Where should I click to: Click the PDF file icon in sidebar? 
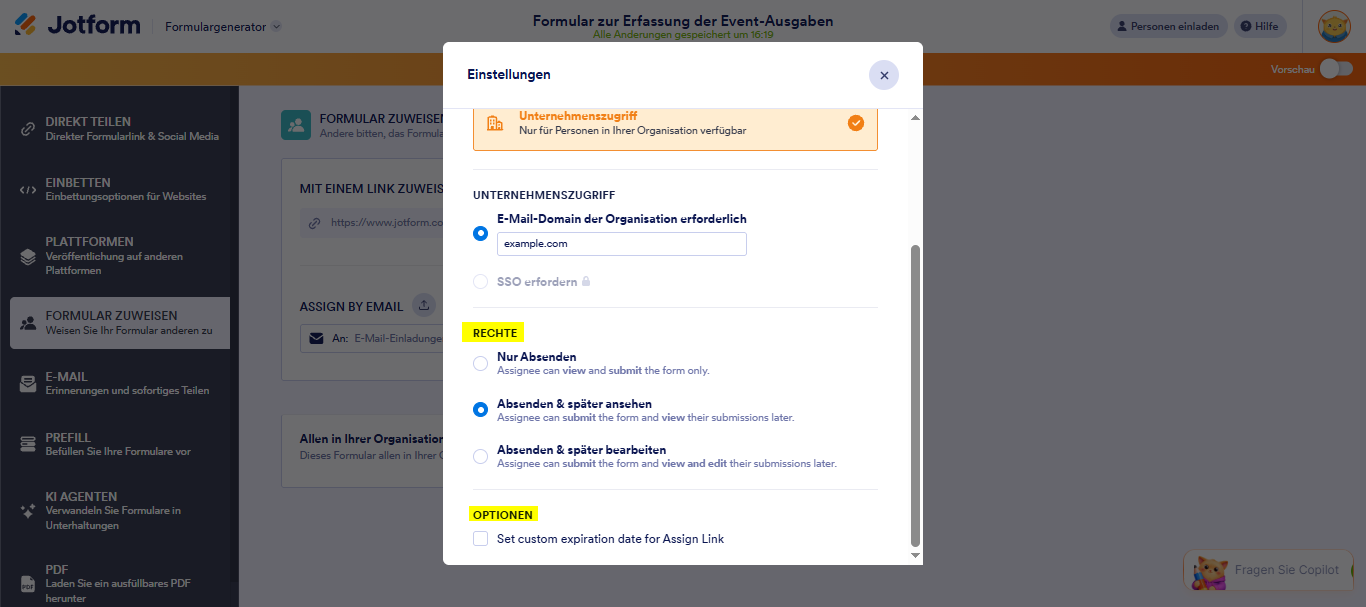28,585
